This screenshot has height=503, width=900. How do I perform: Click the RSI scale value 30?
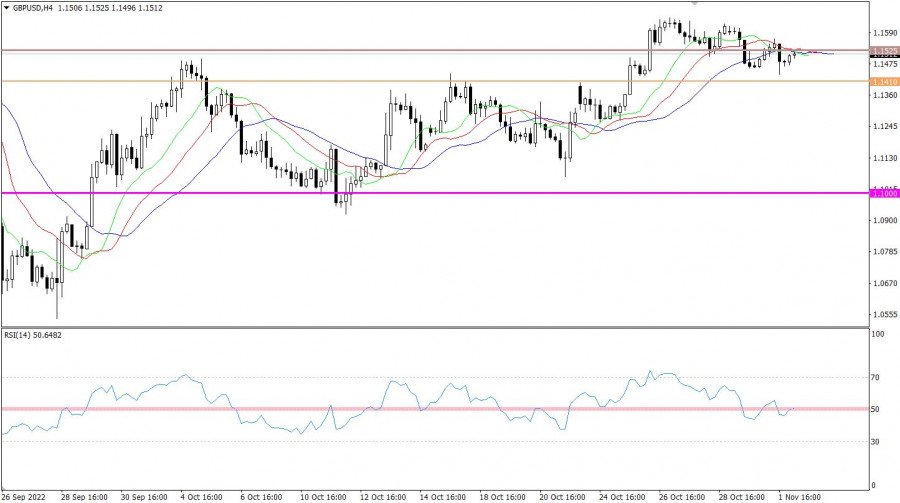coord(877,440)
